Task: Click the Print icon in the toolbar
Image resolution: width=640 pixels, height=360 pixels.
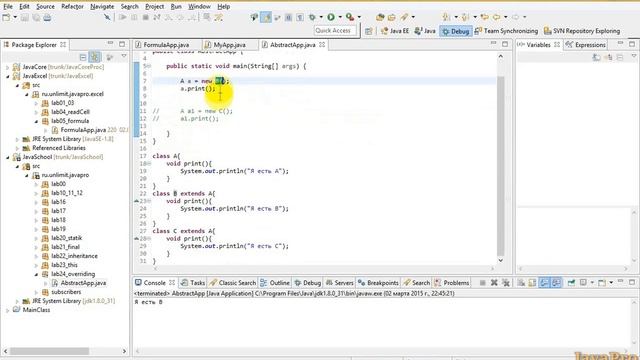Action: (47, 17)
